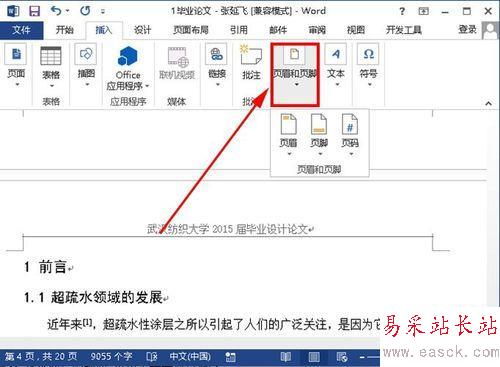
Task: Expand the arrow below 页面
Action: point(17,85)
